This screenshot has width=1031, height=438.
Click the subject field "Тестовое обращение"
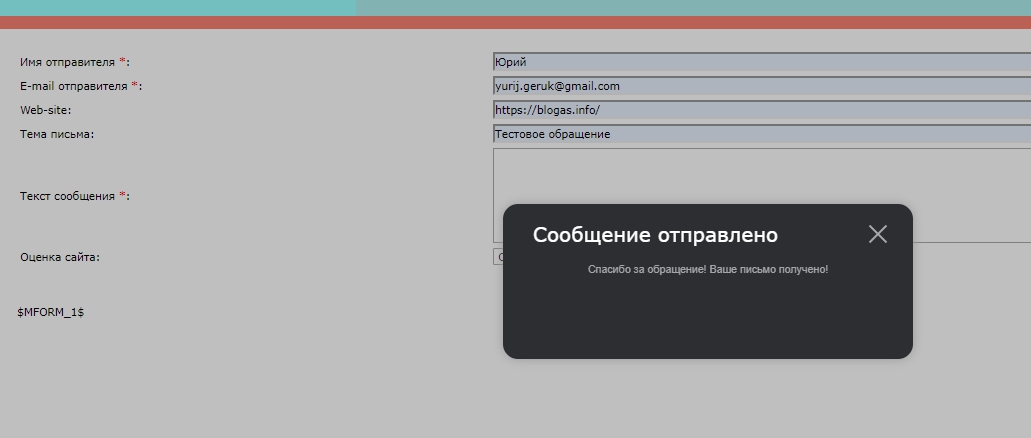pos(760,134)
